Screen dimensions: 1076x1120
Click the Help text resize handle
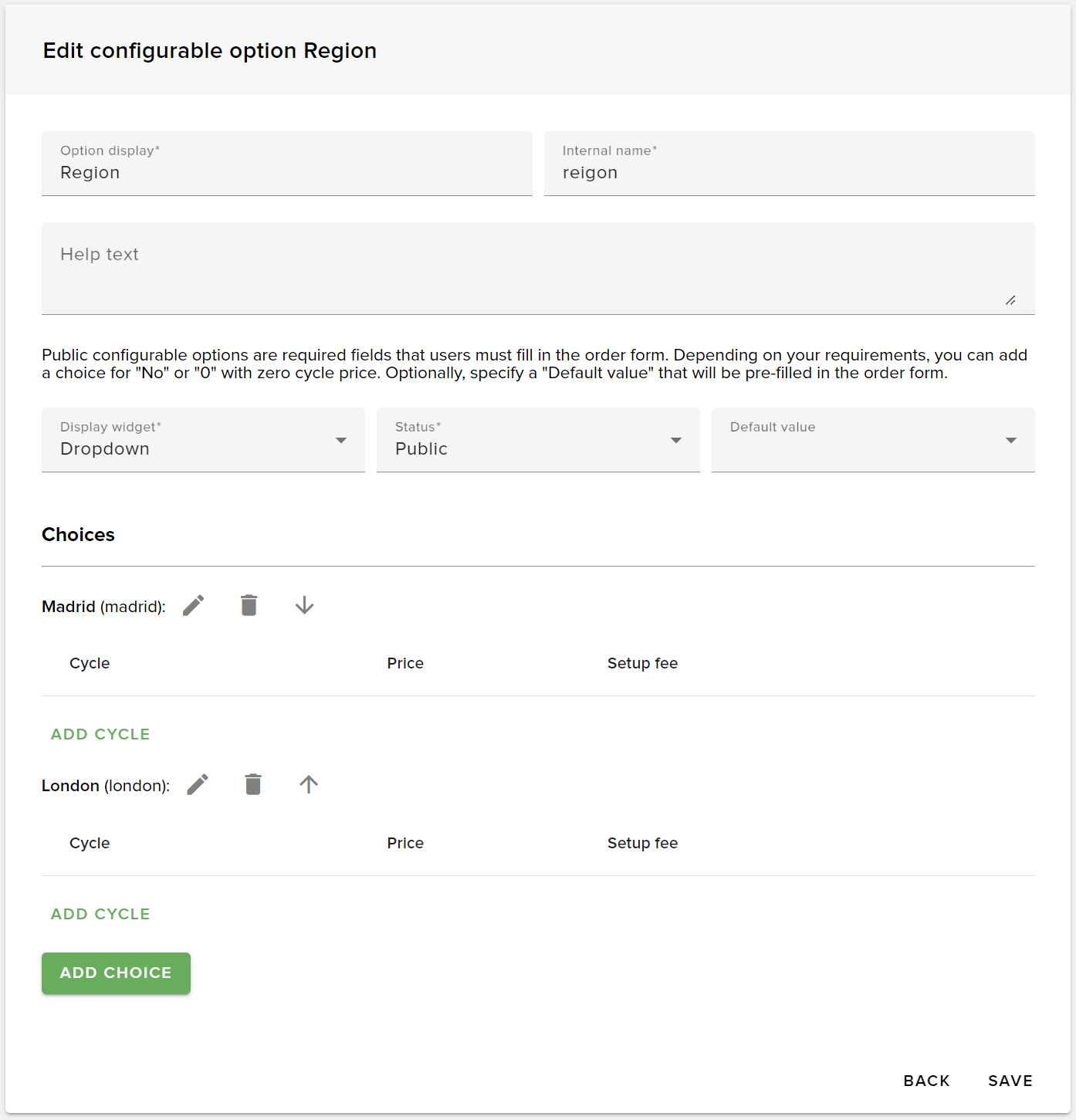(1011, 302)
